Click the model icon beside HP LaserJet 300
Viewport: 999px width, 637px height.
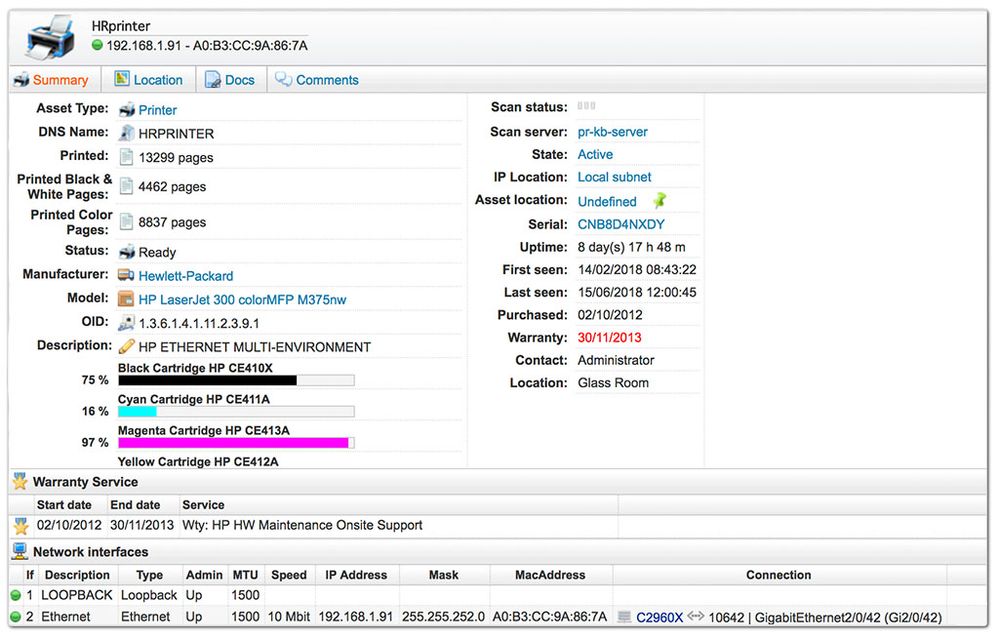tap(126, 299)
